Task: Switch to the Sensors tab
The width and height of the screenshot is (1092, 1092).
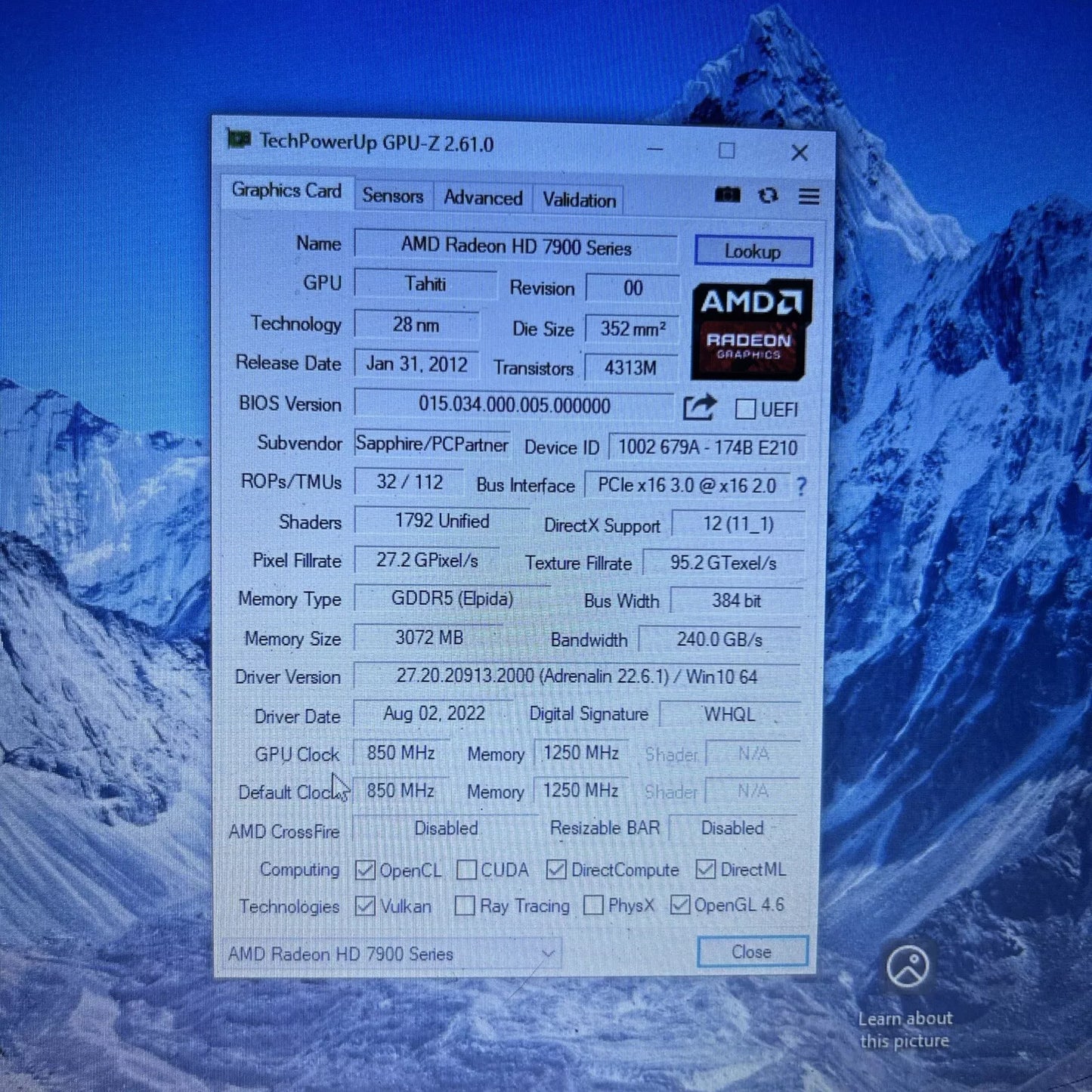Action: click(x=392, y=196)
